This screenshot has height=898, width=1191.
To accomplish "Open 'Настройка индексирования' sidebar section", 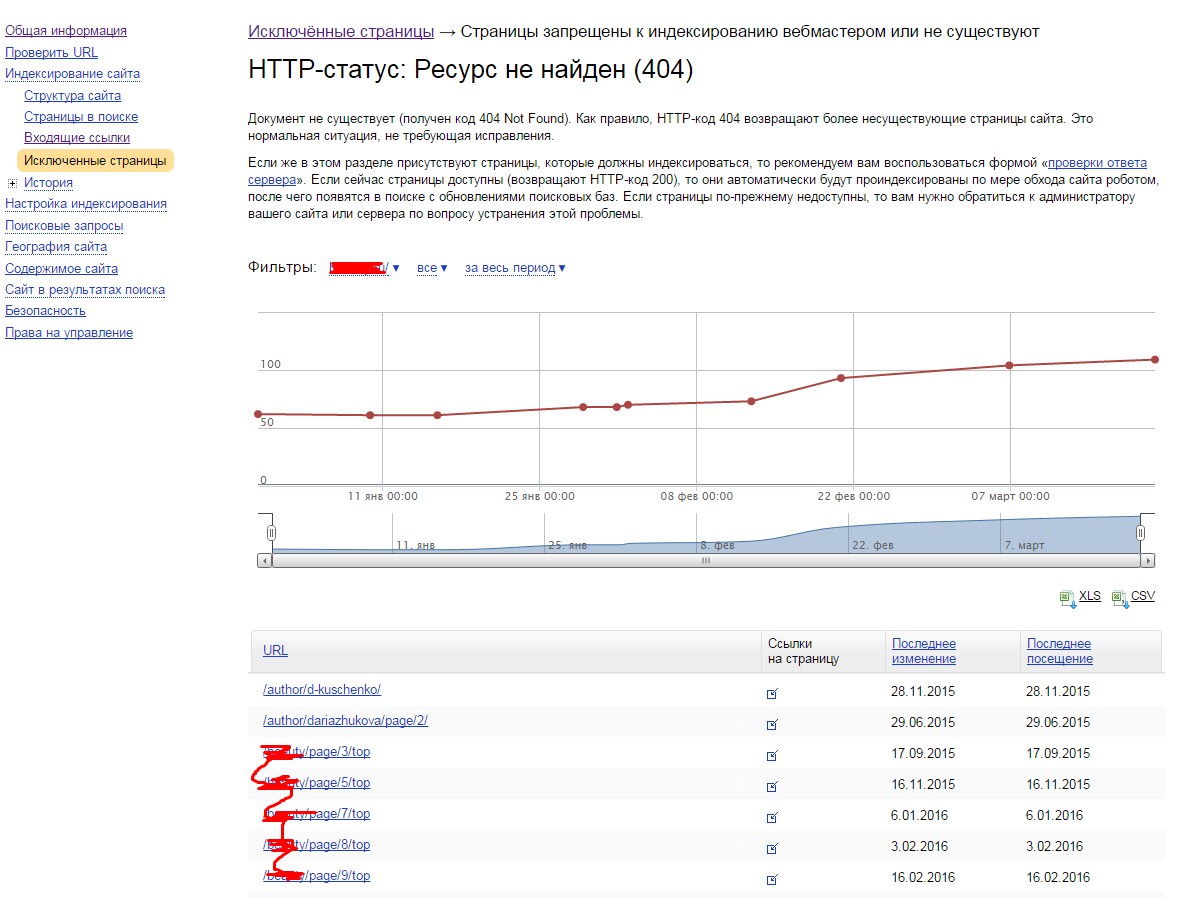I will click(86, 204).
